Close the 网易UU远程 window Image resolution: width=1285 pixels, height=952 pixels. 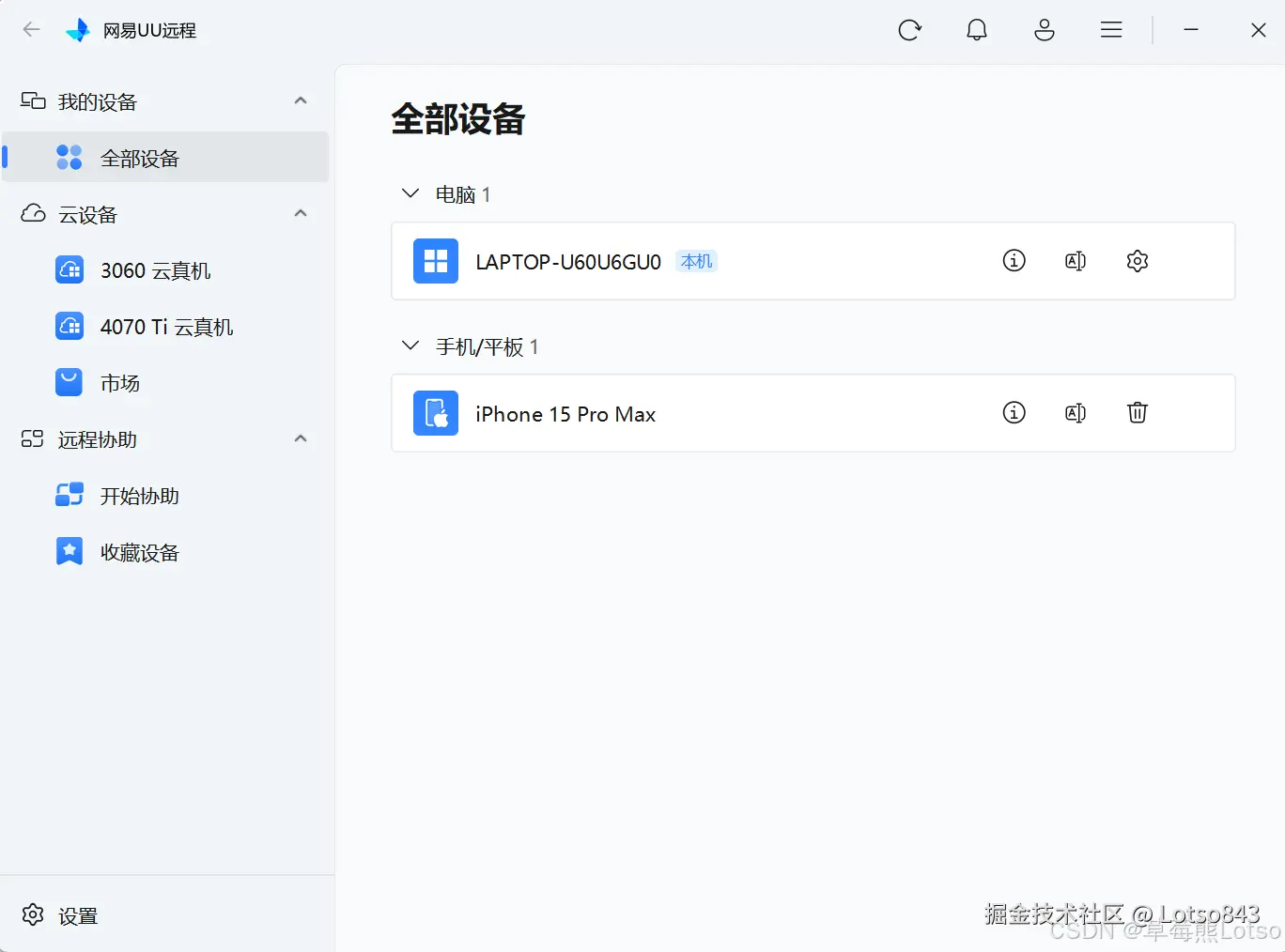click(x=1259, y=30)
